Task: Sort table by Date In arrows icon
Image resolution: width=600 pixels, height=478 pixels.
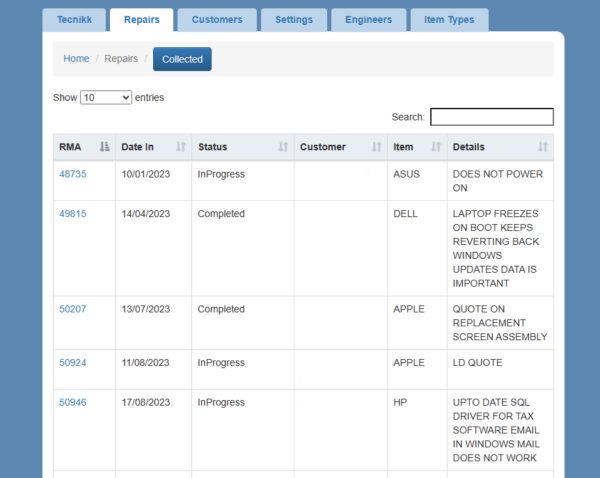Action: tap(181, 147)
